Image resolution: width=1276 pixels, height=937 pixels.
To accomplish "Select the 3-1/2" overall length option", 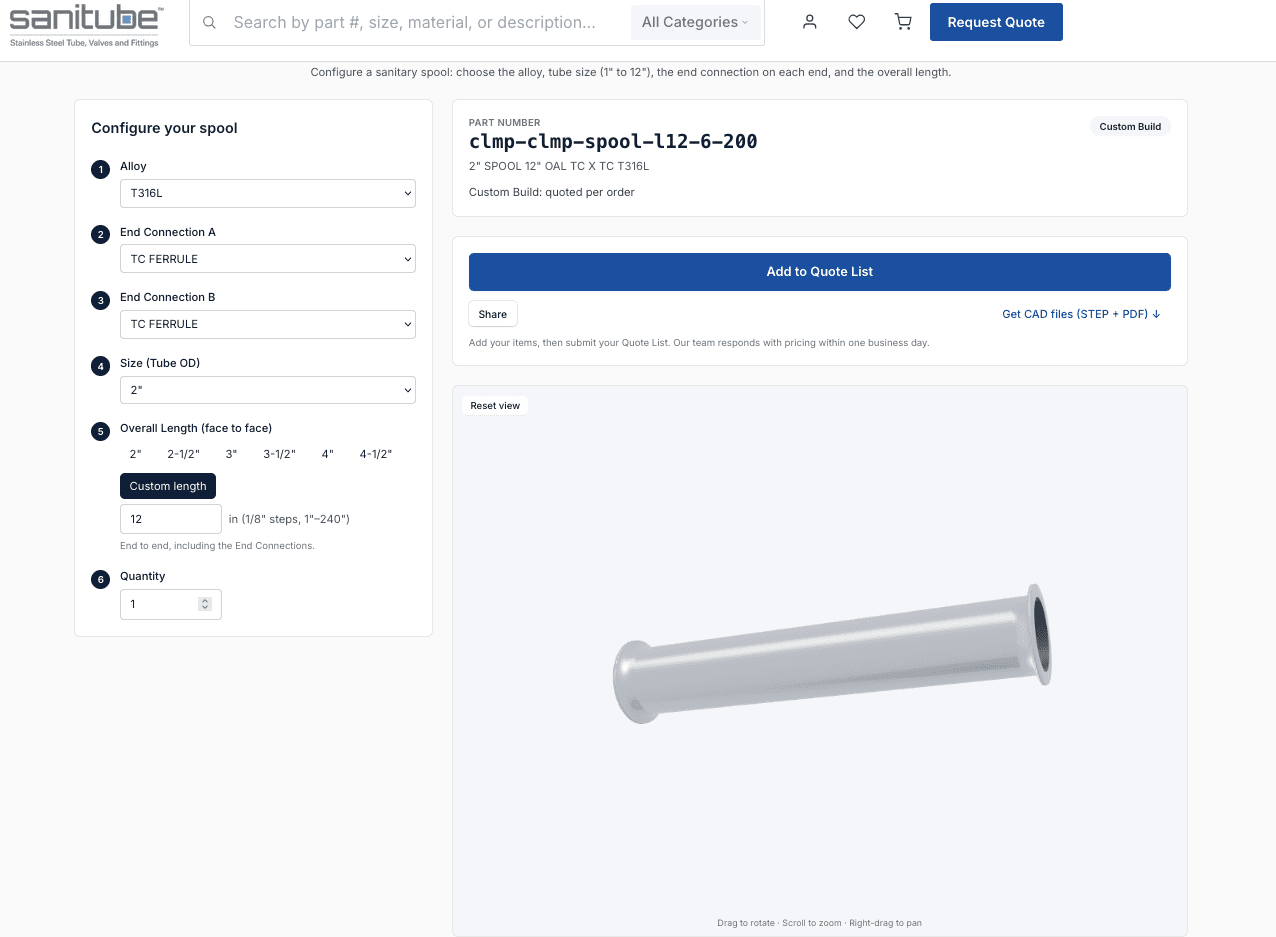I will pos(280,454).
